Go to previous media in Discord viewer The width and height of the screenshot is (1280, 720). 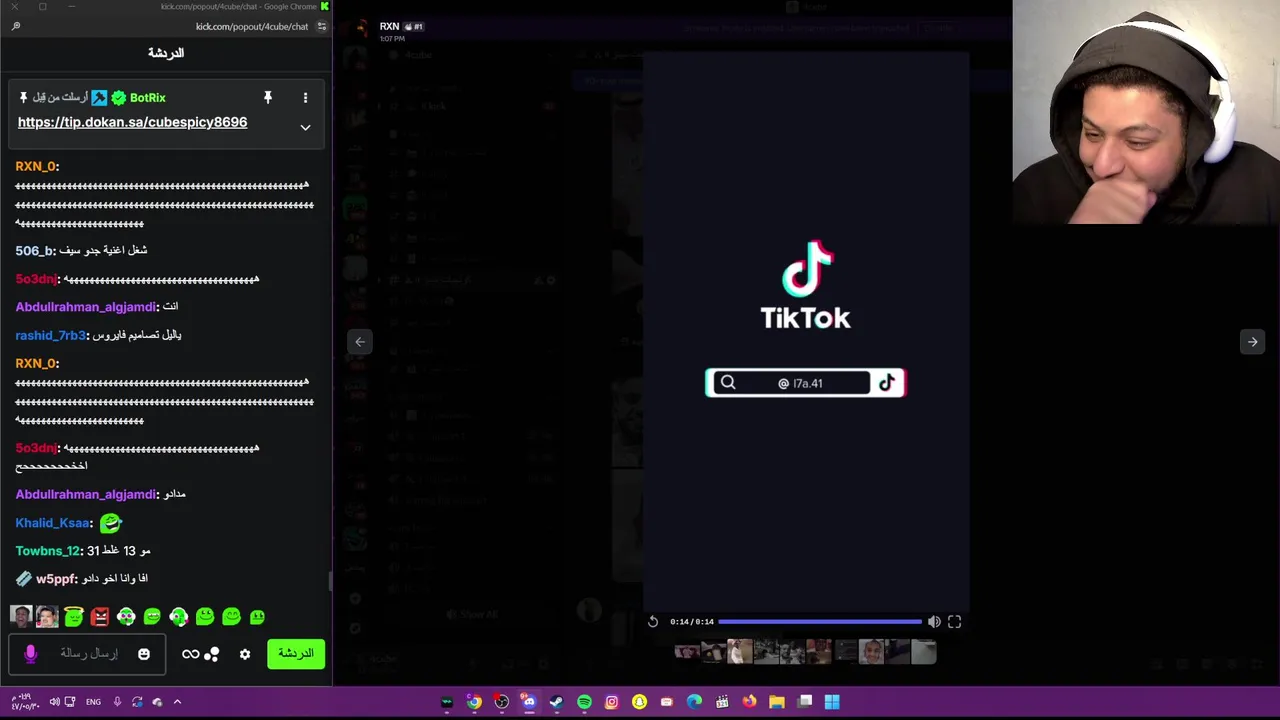tap(360, 342)
